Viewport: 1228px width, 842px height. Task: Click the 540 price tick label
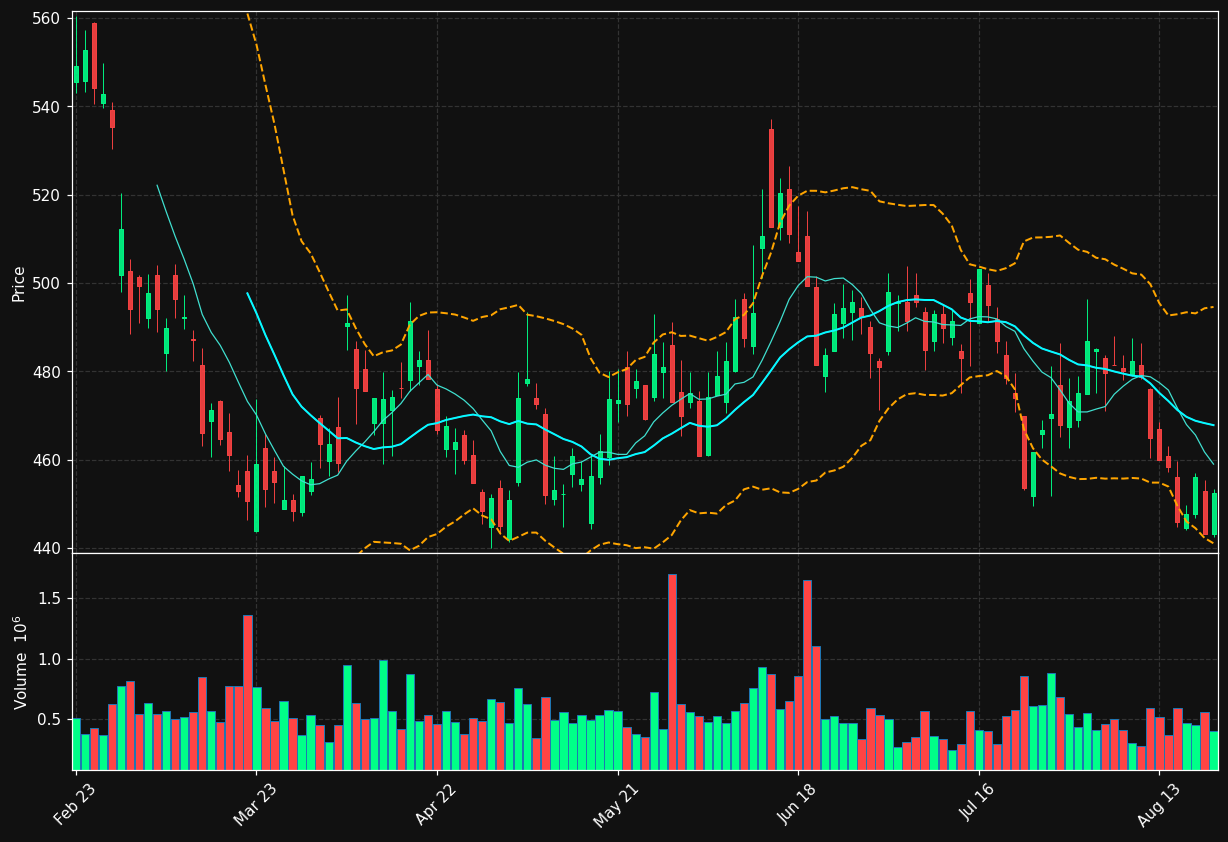point(47,107)
